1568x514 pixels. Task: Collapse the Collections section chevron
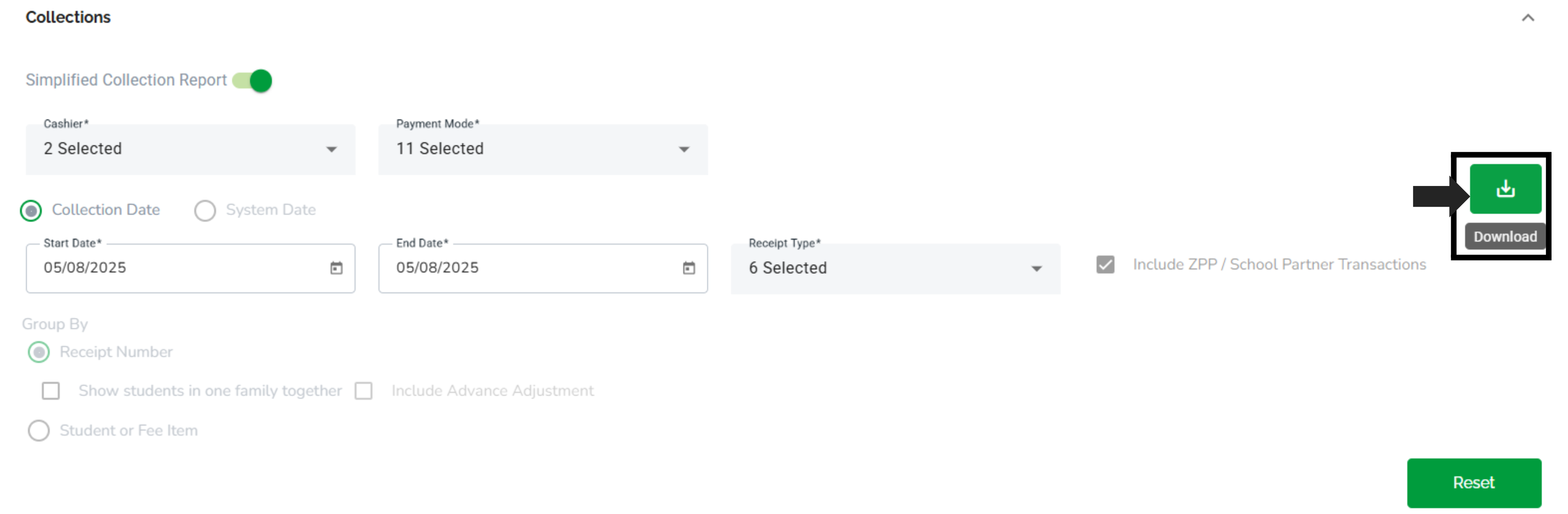pyautogui.click(x=1527, y=18)
